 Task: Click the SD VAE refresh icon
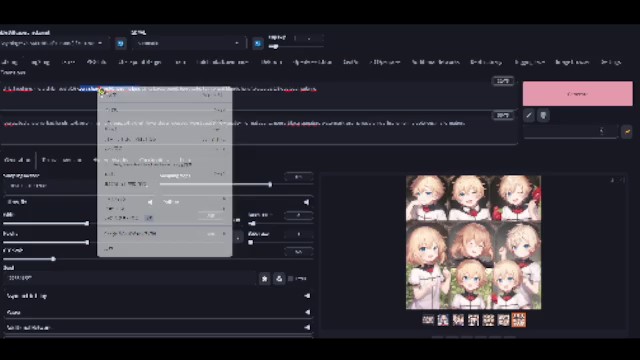[x=258, y=43]
